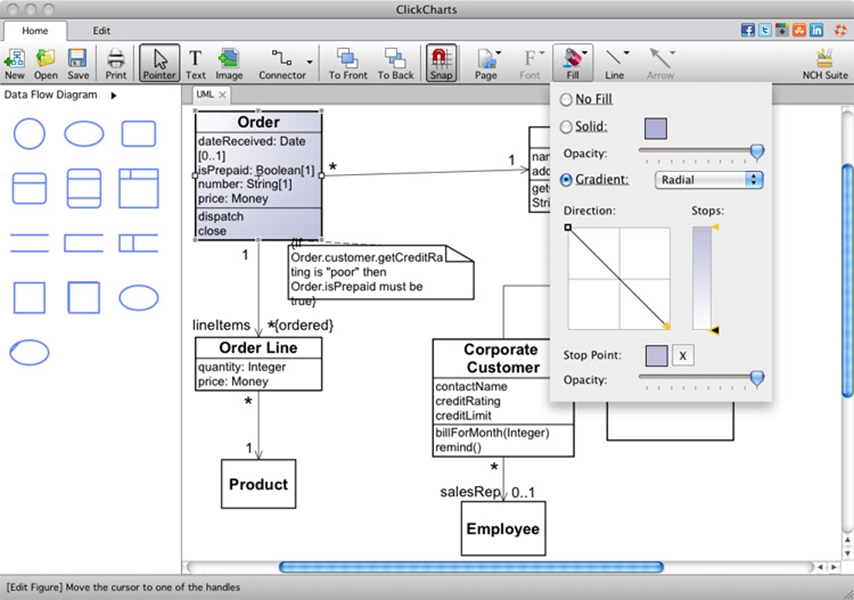Choose the No Fill option

pos(586,99)
